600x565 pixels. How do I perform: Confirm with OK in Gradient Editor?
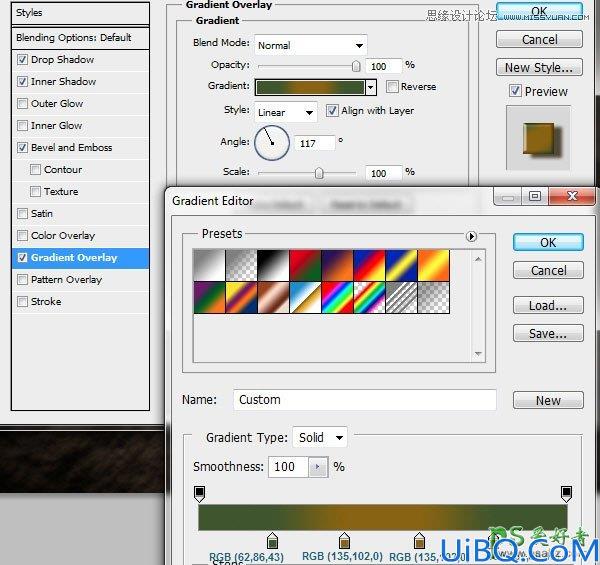click(548, 243)
